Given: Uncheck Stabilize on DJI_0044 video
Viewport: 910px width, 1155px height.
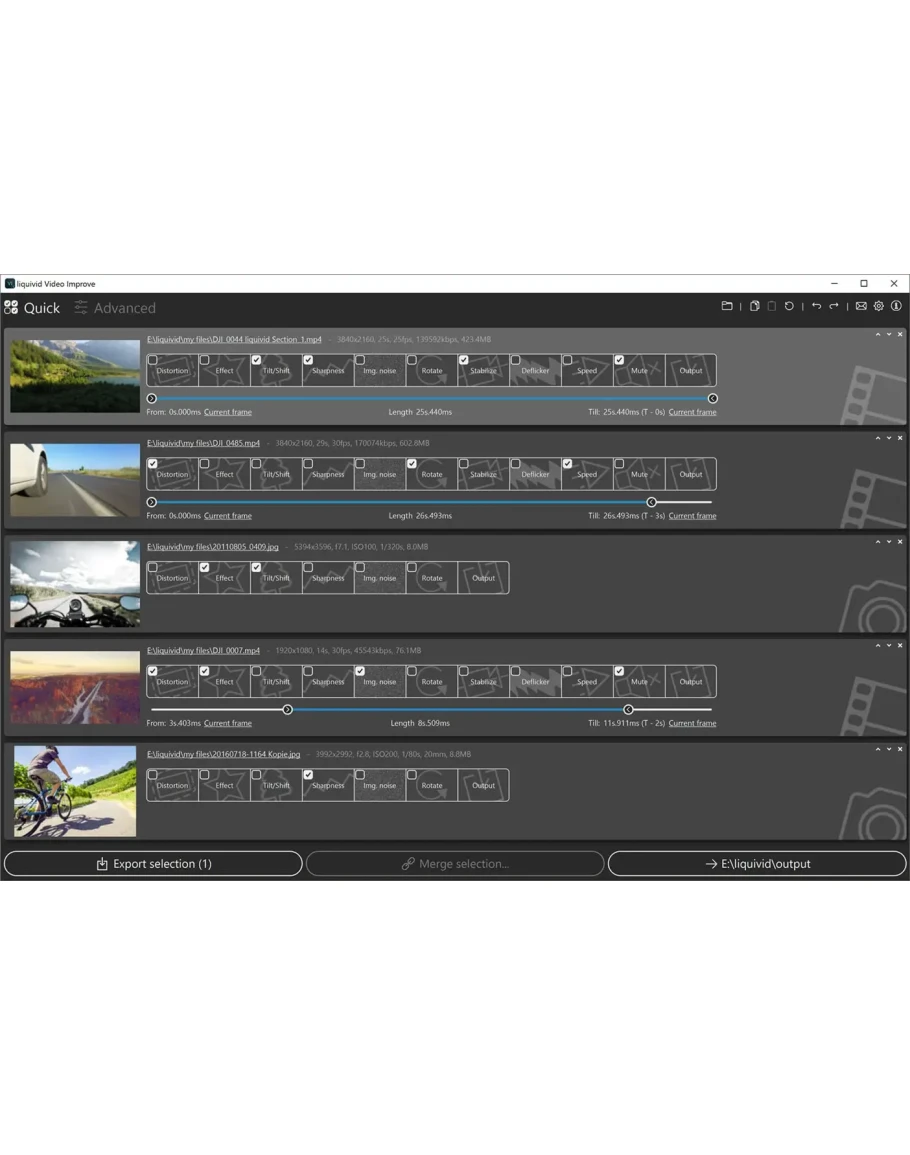Looking at the screenshot, I should [x=464, y=360].
